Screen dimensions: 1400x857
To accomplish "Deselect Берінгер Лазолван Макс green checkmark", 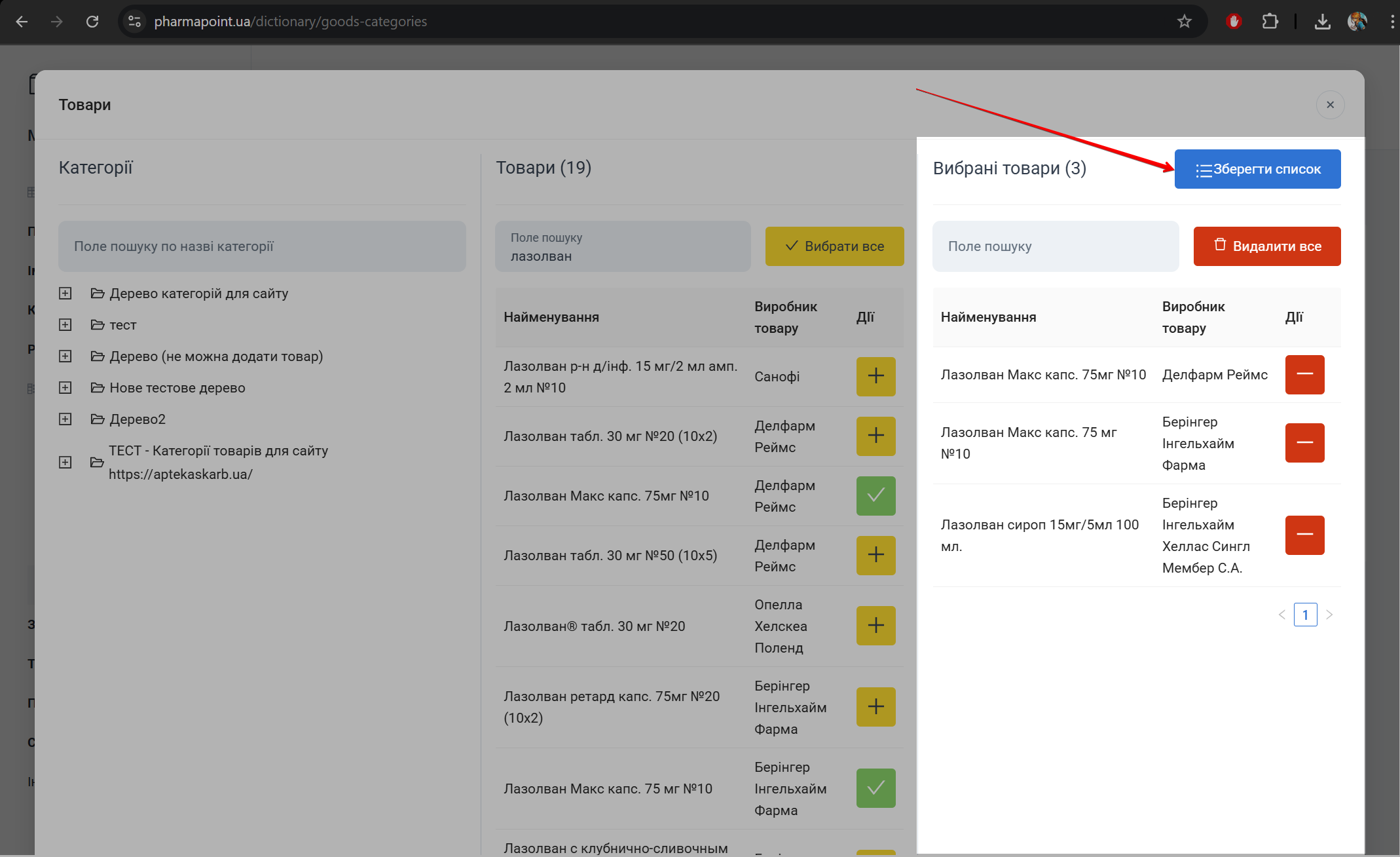I will (x=875, y=788).
